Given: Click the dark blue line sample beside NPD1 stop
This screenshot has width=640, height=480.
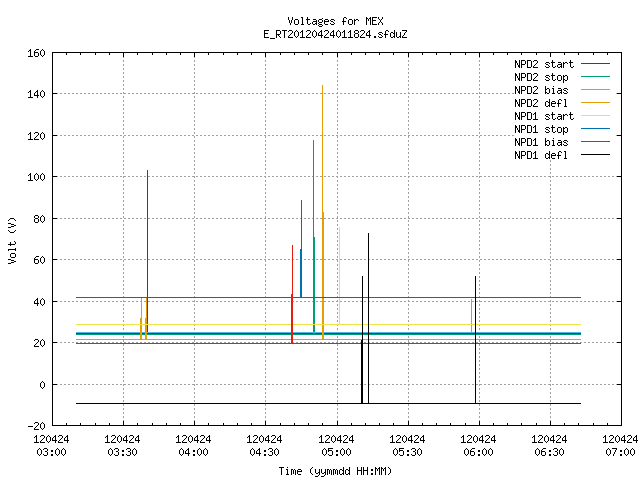Looking at the screenshot, I should [x=595, y=129].
